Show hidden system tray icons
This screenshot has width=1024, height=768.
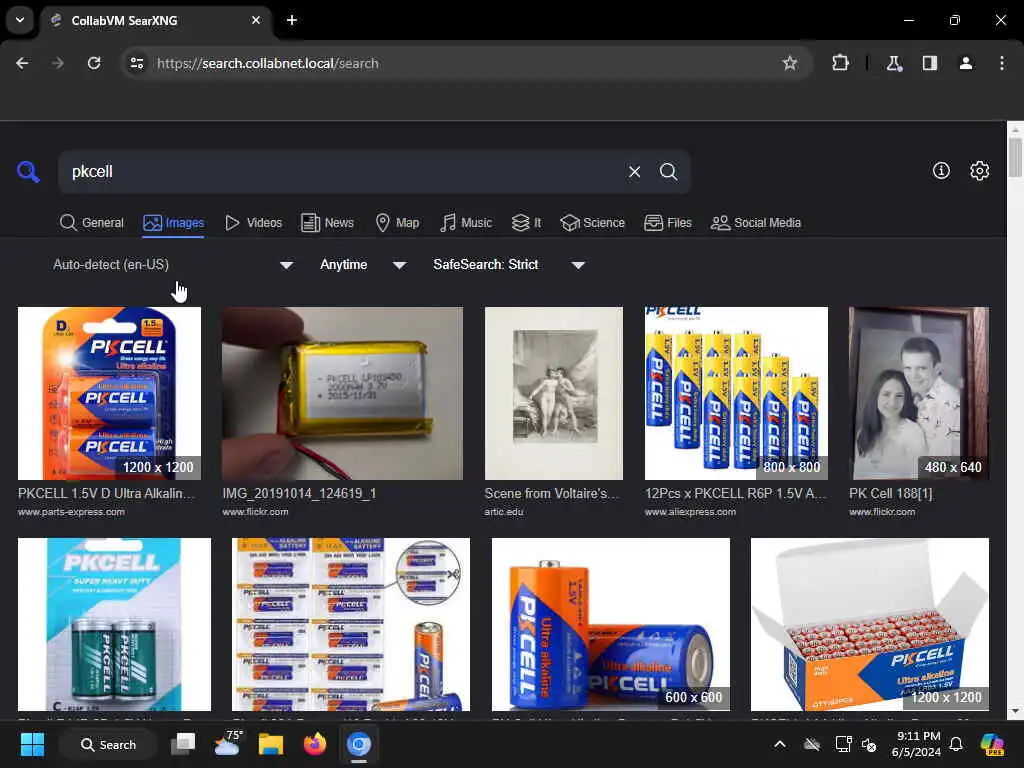click(x=780, y=744)
